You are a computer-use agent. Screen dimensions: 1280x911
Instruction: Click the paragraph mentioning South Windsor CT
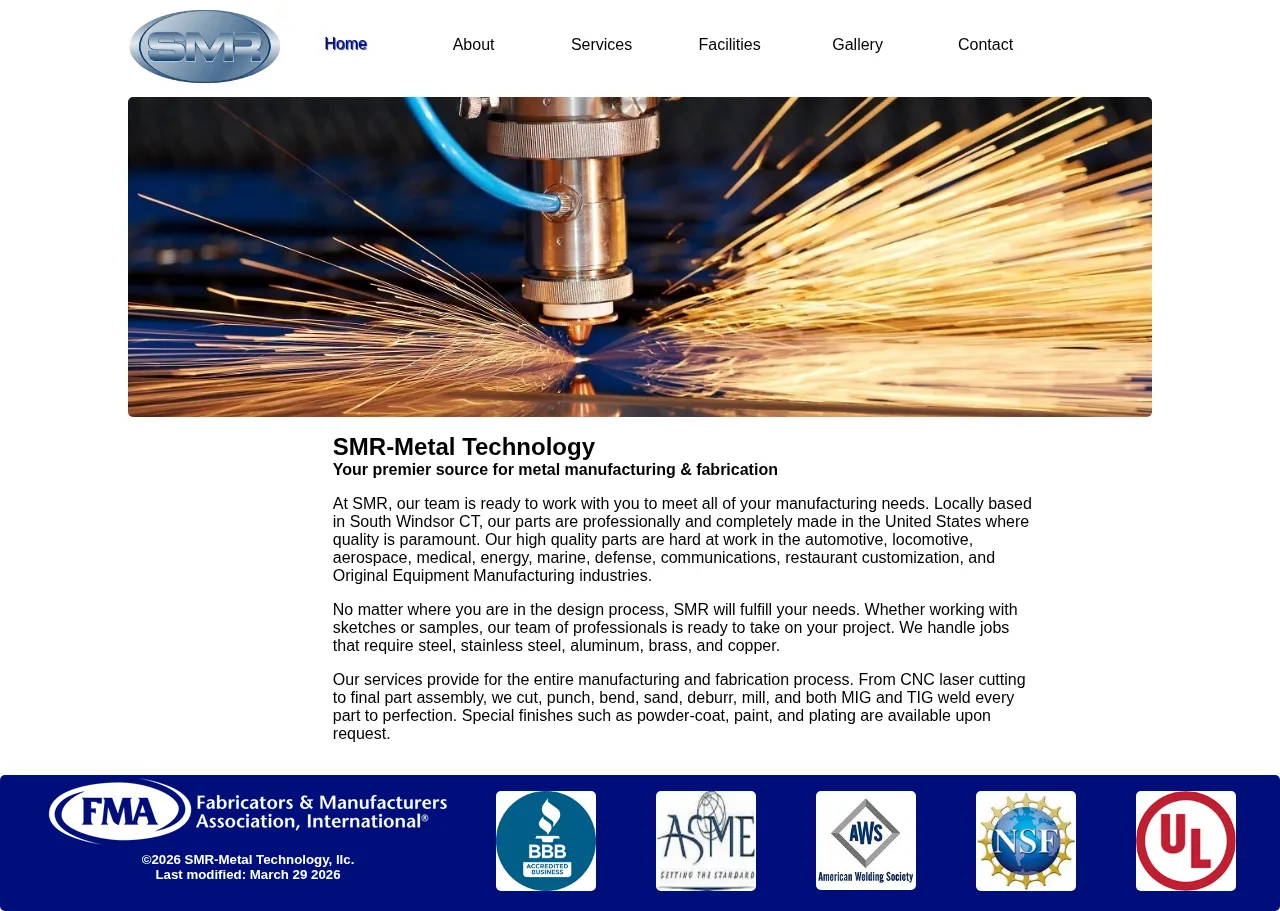click(683, 540)
